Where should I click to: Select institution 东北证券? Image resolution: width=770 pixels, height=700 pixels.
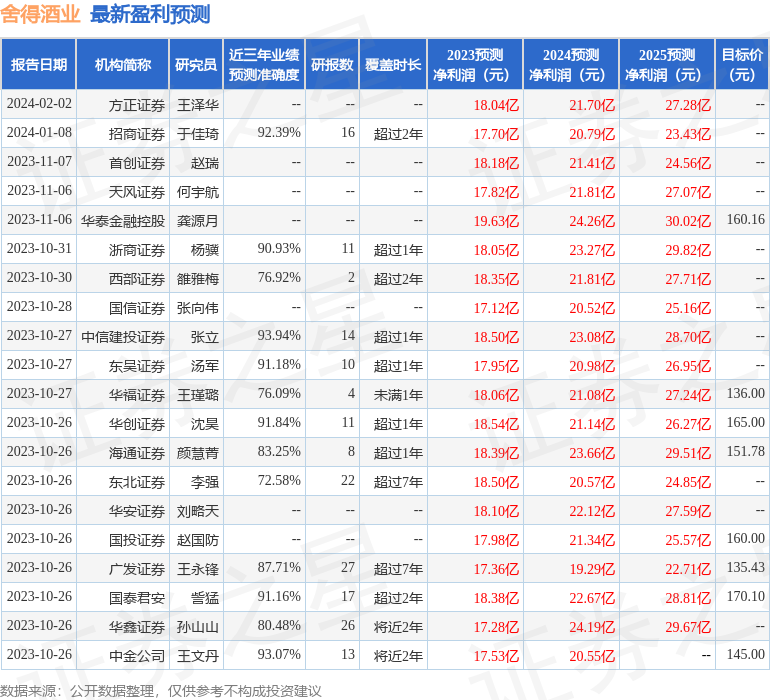tap(137, 482)
